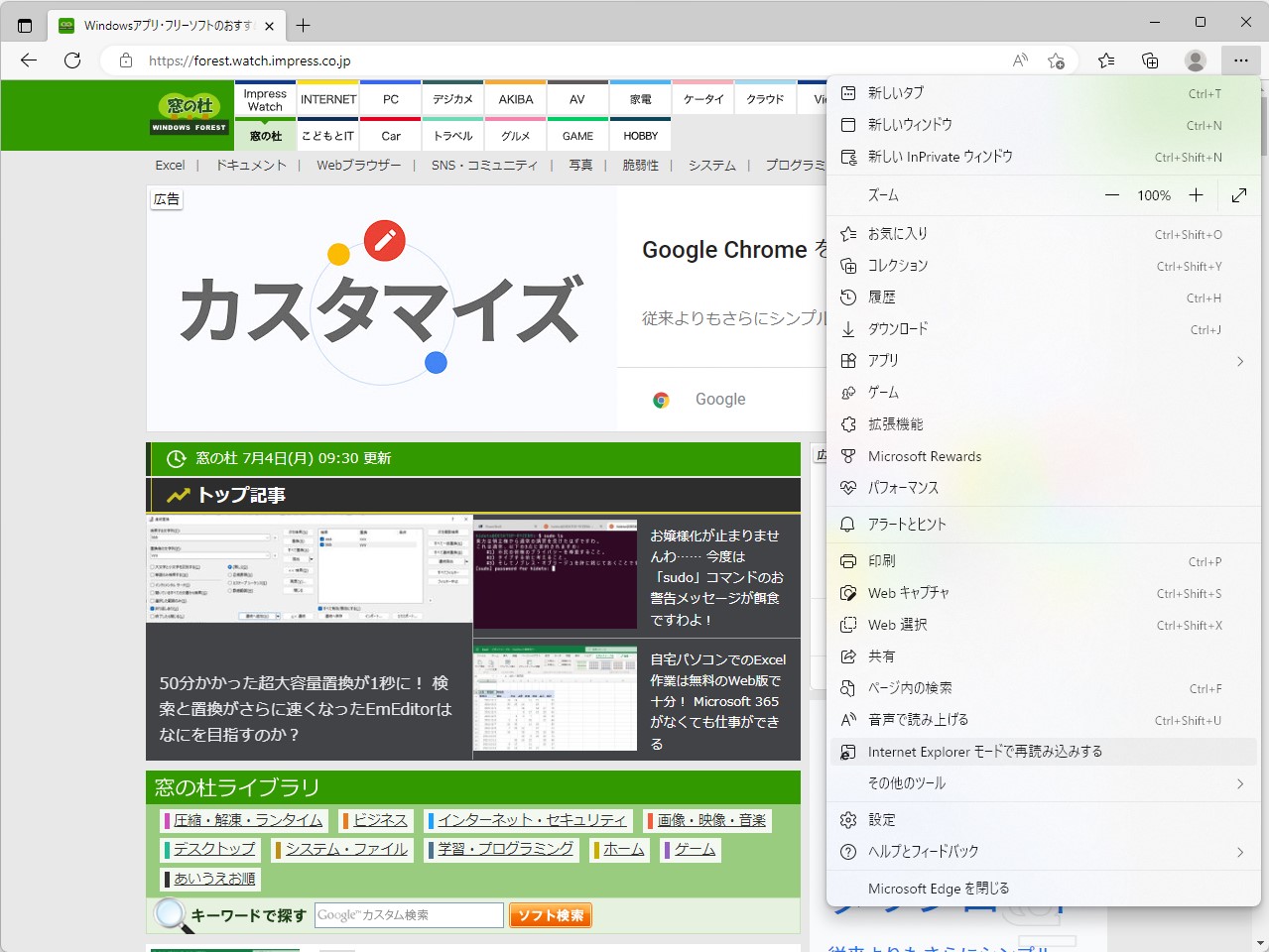Expand the アプリ submenu
Screen dimensions: 1269x952
(x=1238, y=360)
